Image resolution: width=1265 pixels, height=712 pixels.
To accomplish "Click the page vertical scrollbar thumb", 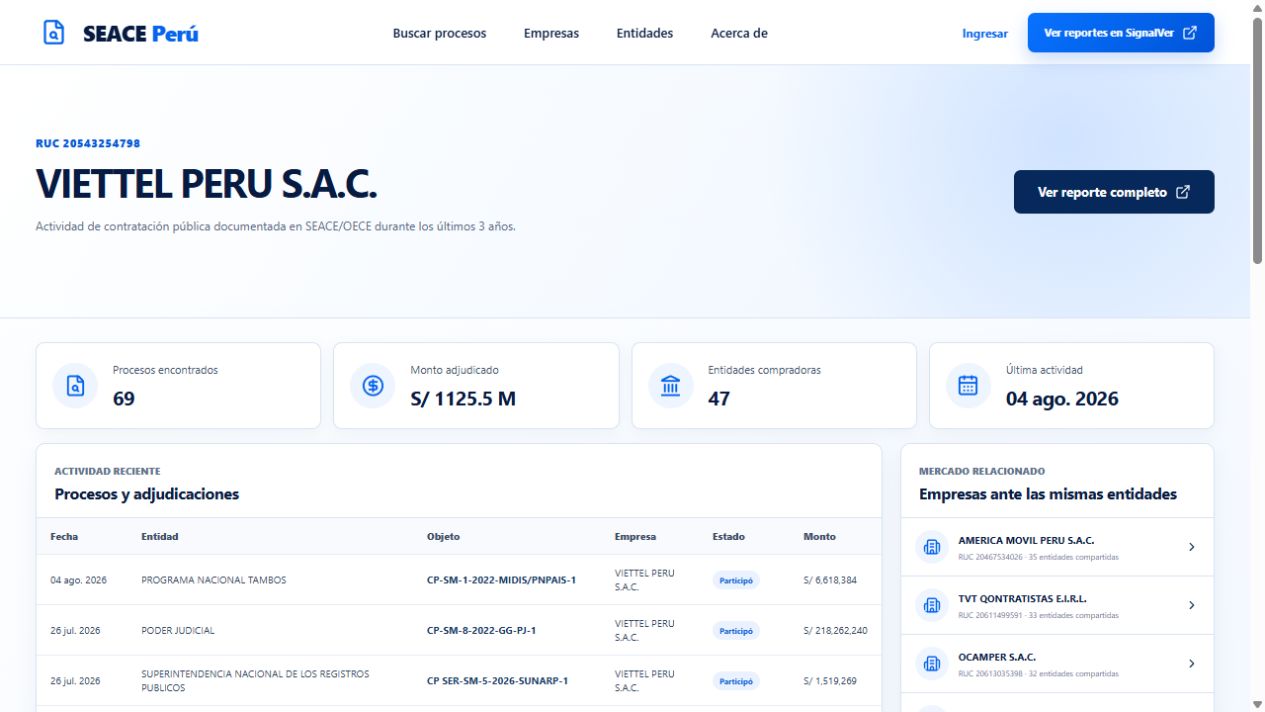I will [x=1257, y=140].
